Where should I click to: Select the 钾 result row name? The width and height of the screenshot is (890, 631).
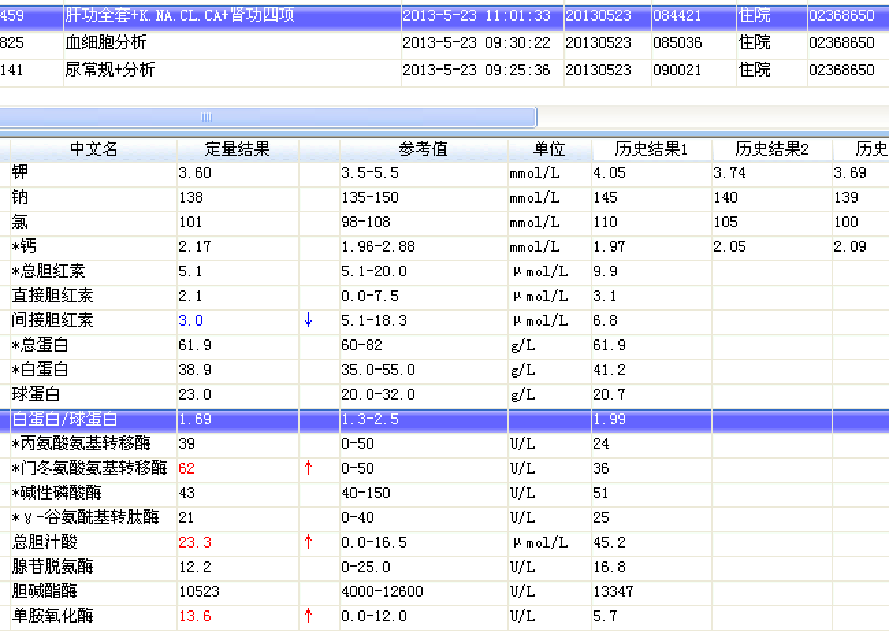(x=19, y=173)
